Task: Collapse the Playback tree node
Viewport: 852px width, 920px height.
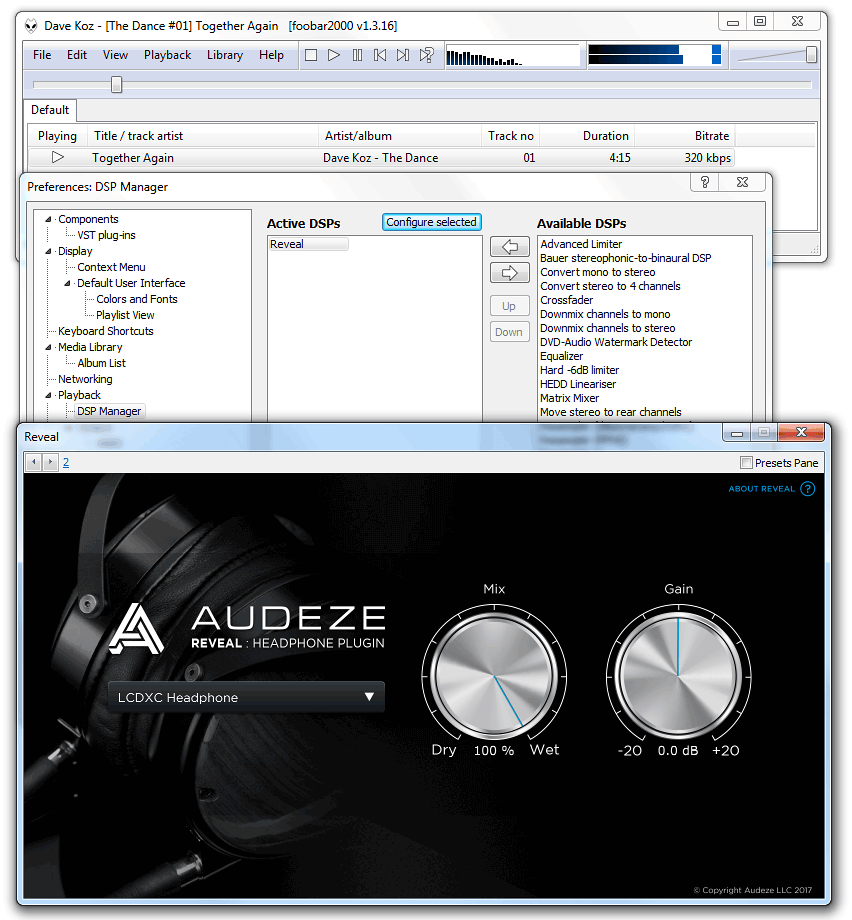Action: tap(49, 395)
